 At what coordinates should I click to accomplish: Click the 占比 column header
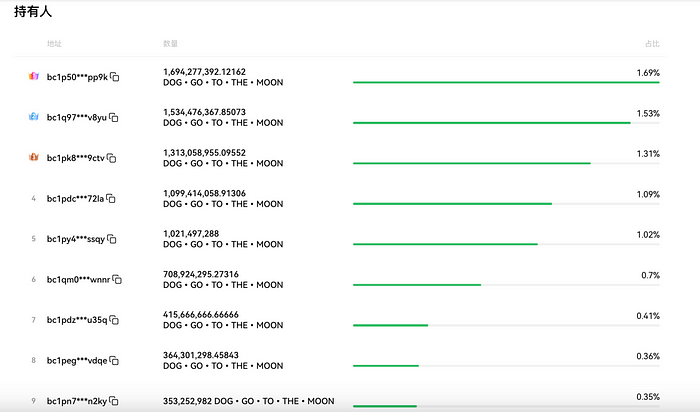652,44
